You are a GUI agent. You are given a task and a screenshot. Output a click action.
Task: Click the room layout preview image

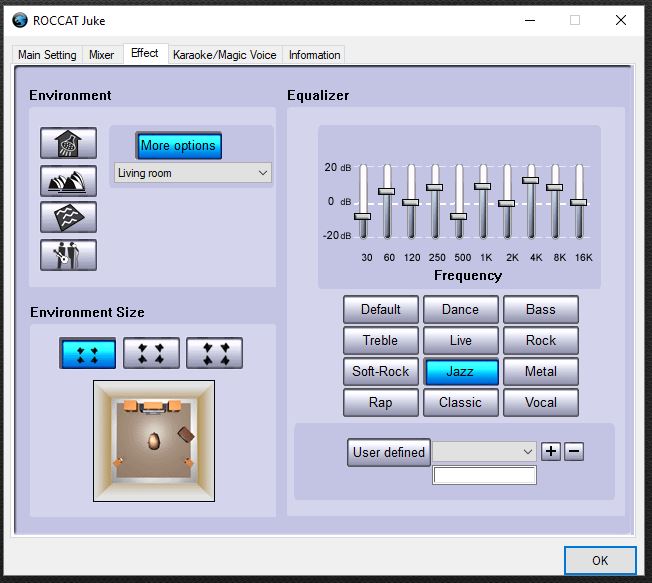154,441
